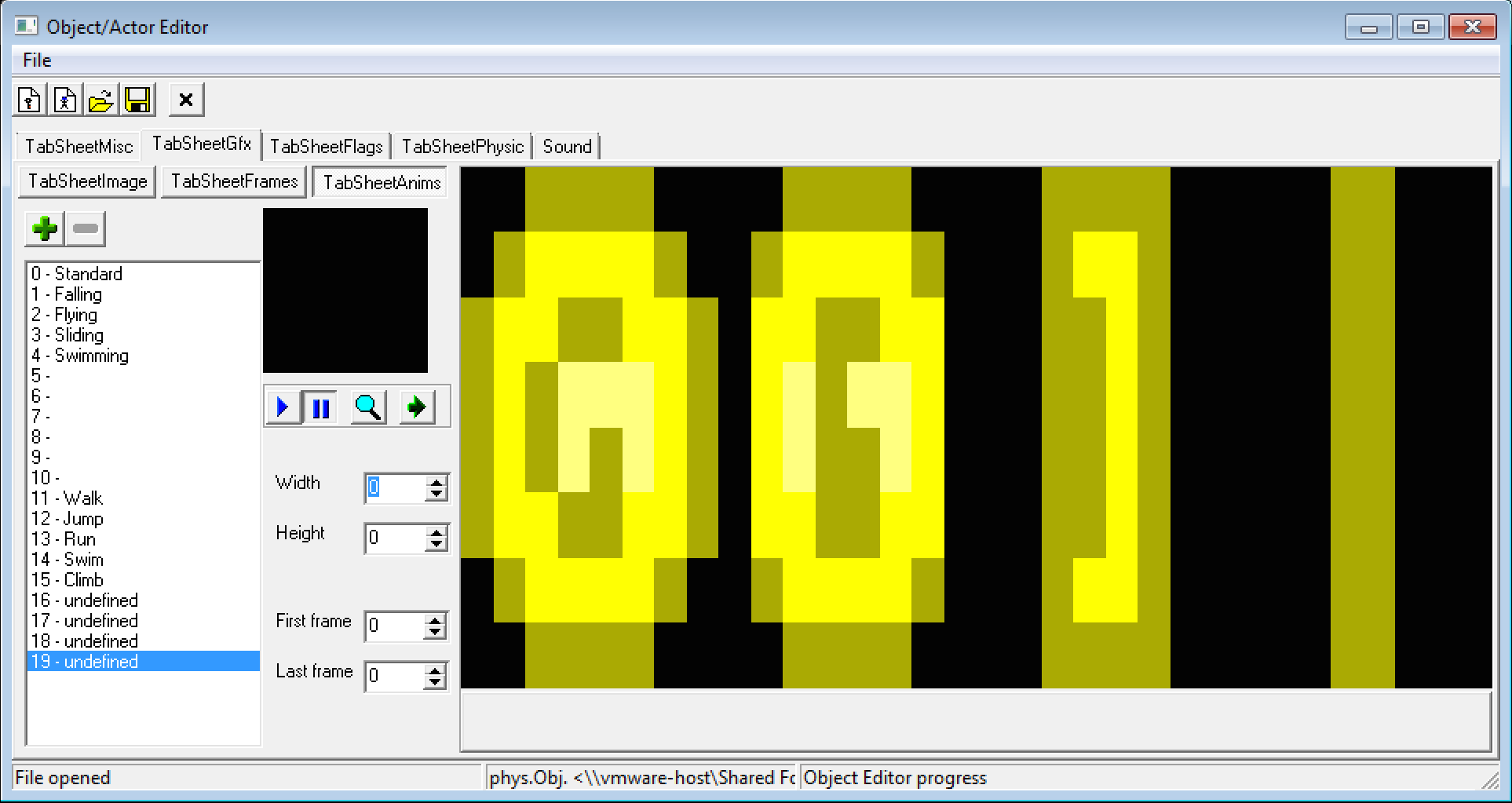Click the new actor file icon
This screenshot has height=803, width=1512.
pos(65,100)
